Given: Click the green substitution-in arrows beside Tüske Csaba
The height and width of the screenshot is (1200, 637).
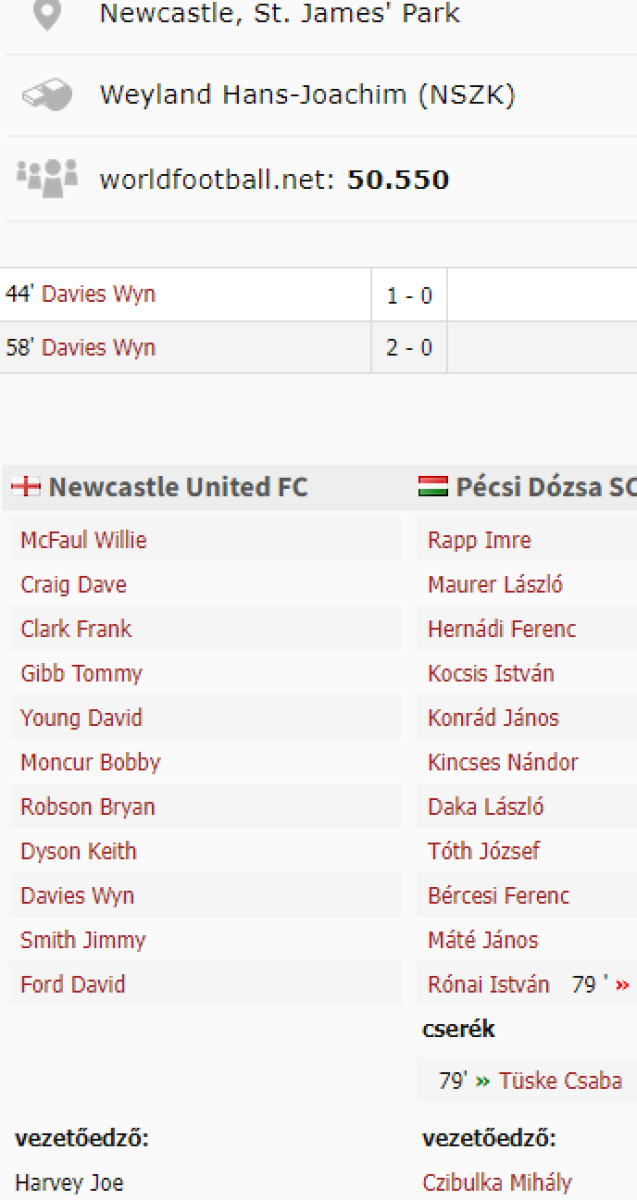Looking at the screenshot, I should click(x=483, y=1081).
